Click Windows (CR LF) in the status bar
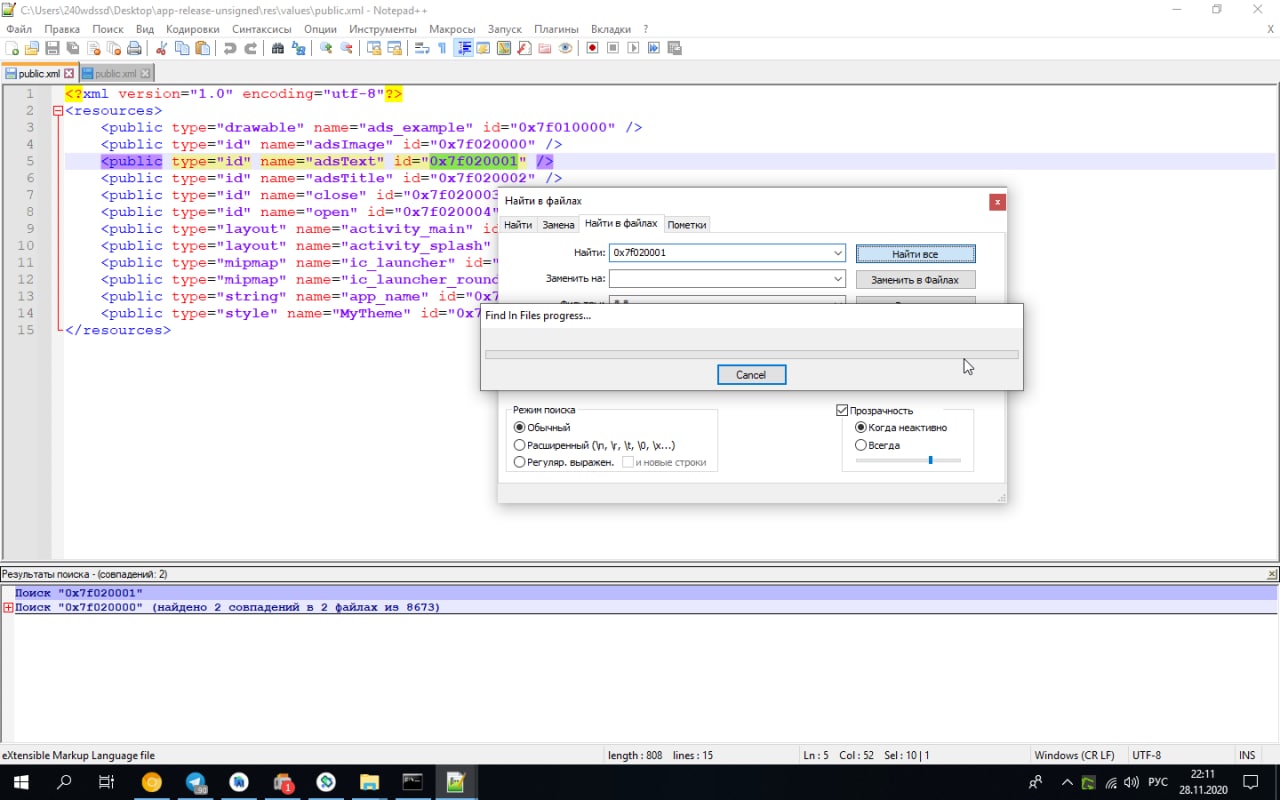Viewport: 1280px width, 800px height. (x=1074, y=755)
